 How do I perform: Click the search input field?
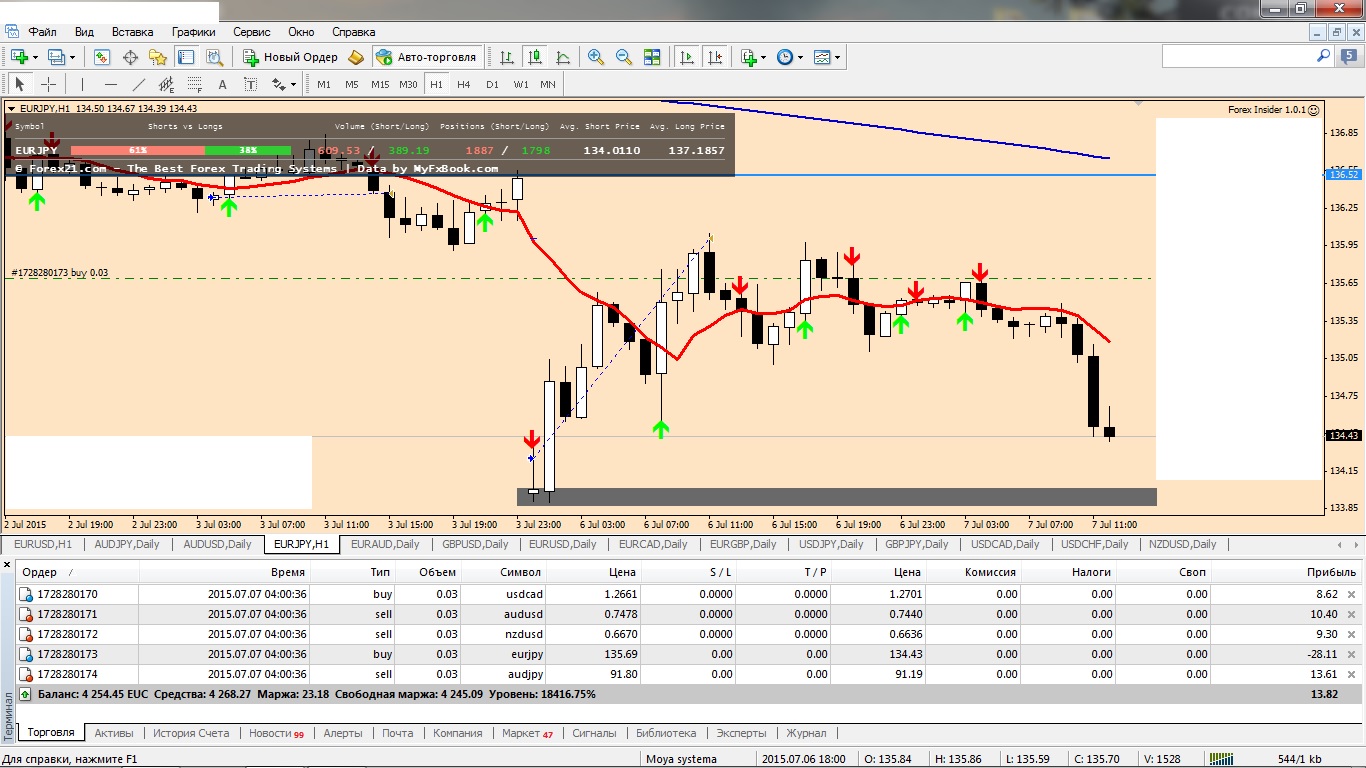(1237, 56)
